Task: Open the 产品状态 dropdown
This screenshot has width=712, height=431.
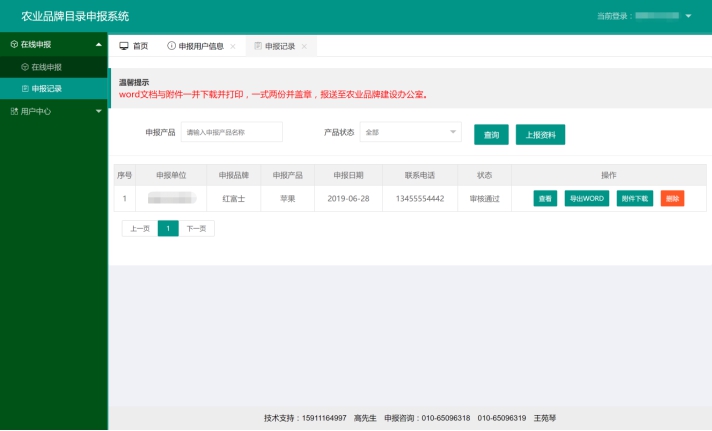Action: coord(410,132)
